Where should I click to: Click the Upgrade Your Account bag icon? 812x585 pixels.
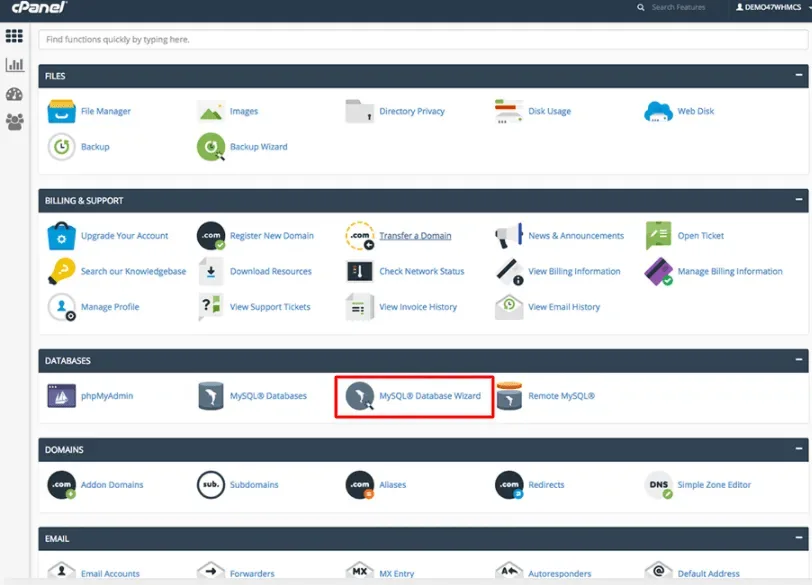(x=61, y=236)
